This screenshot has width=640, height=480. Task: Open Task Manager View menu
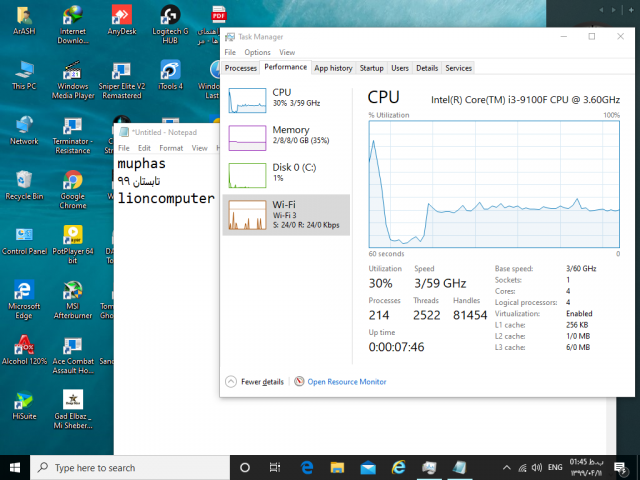287,52
